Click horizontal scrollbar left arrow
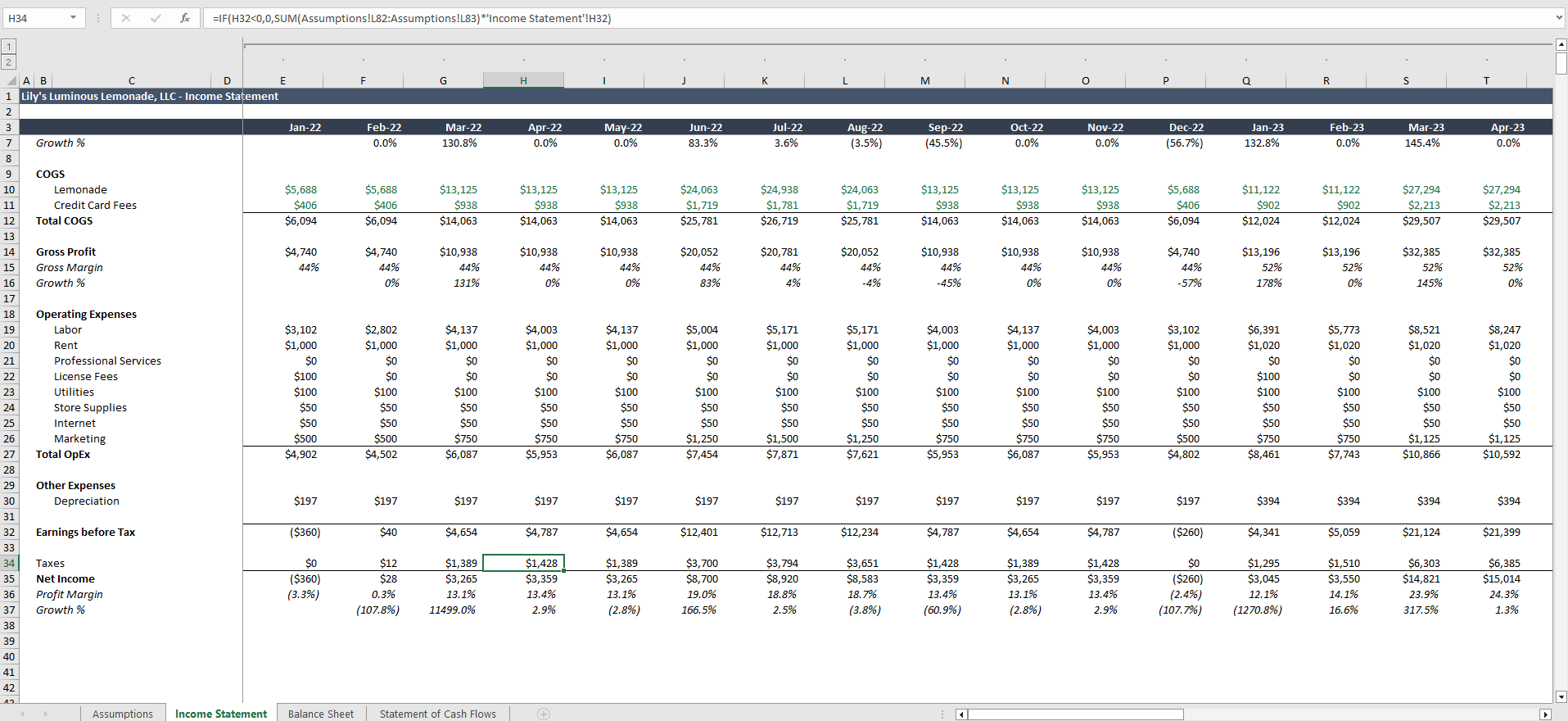The height and width of the screenshot is (721, 1568). (962, 714)
